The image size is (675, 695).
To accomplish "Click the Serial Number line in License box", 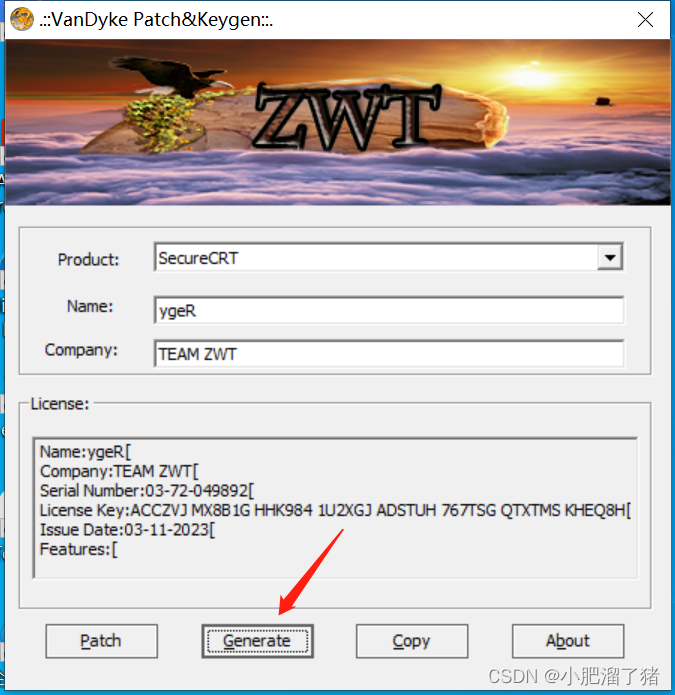I will 147,491.
